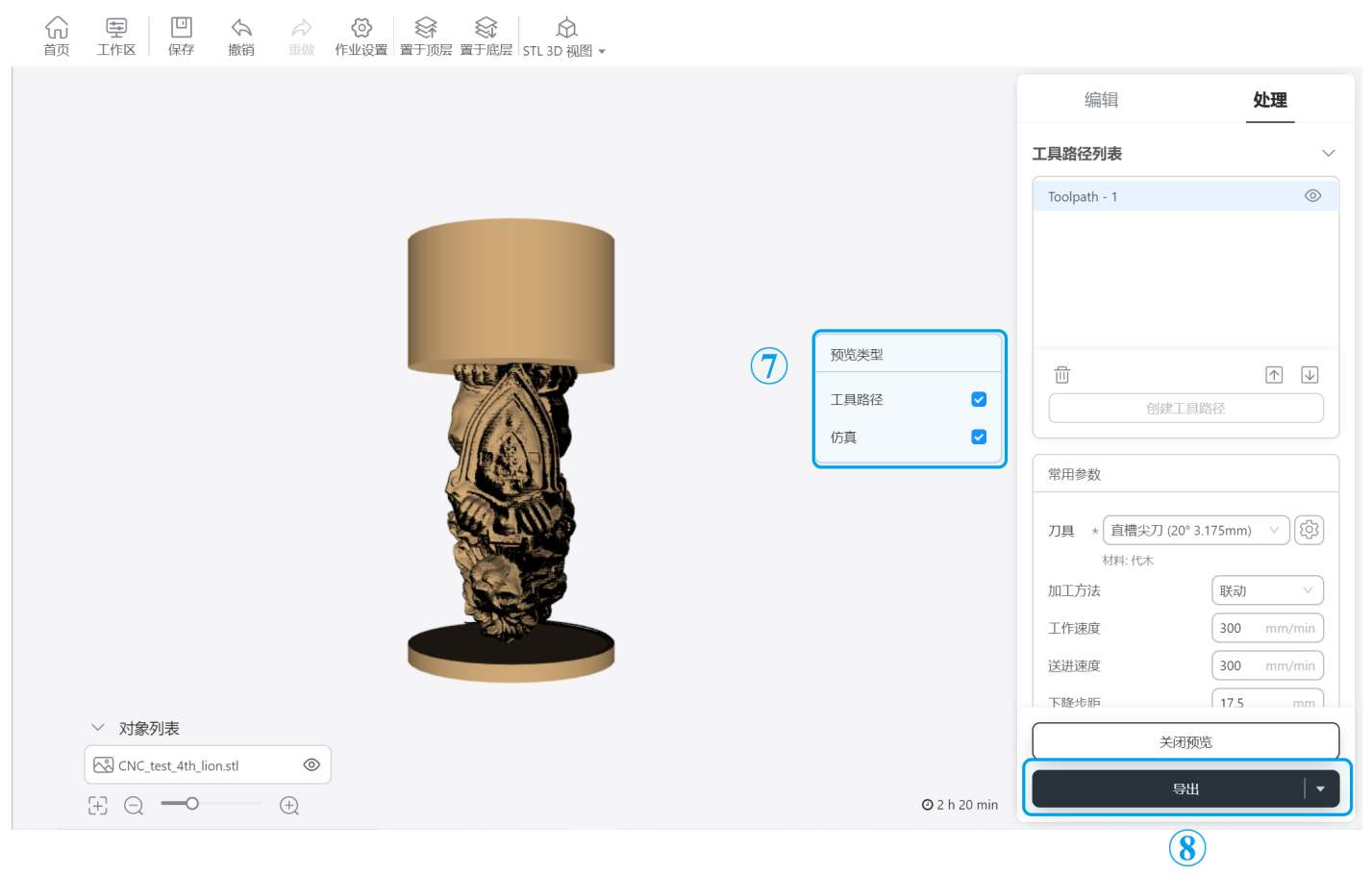This screenshot has height=876, width=1372.
Task: Click the 常用参数 header
Action: point(1074,474)
